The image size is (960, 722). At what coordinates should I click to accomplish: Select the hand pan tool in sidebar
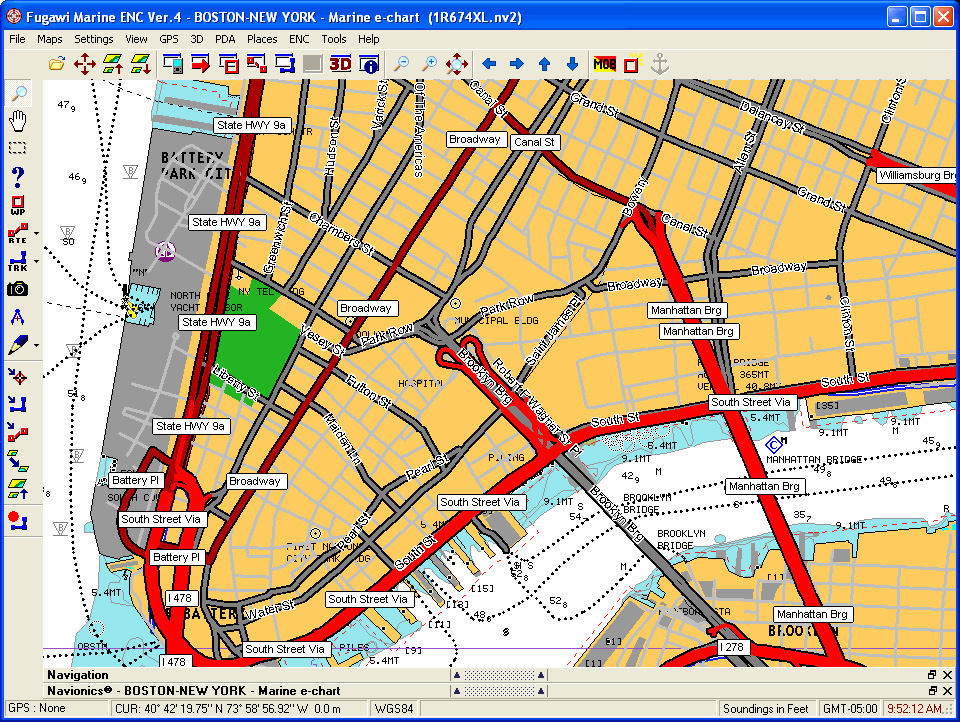pyautogui.click(x=18, y=121)
